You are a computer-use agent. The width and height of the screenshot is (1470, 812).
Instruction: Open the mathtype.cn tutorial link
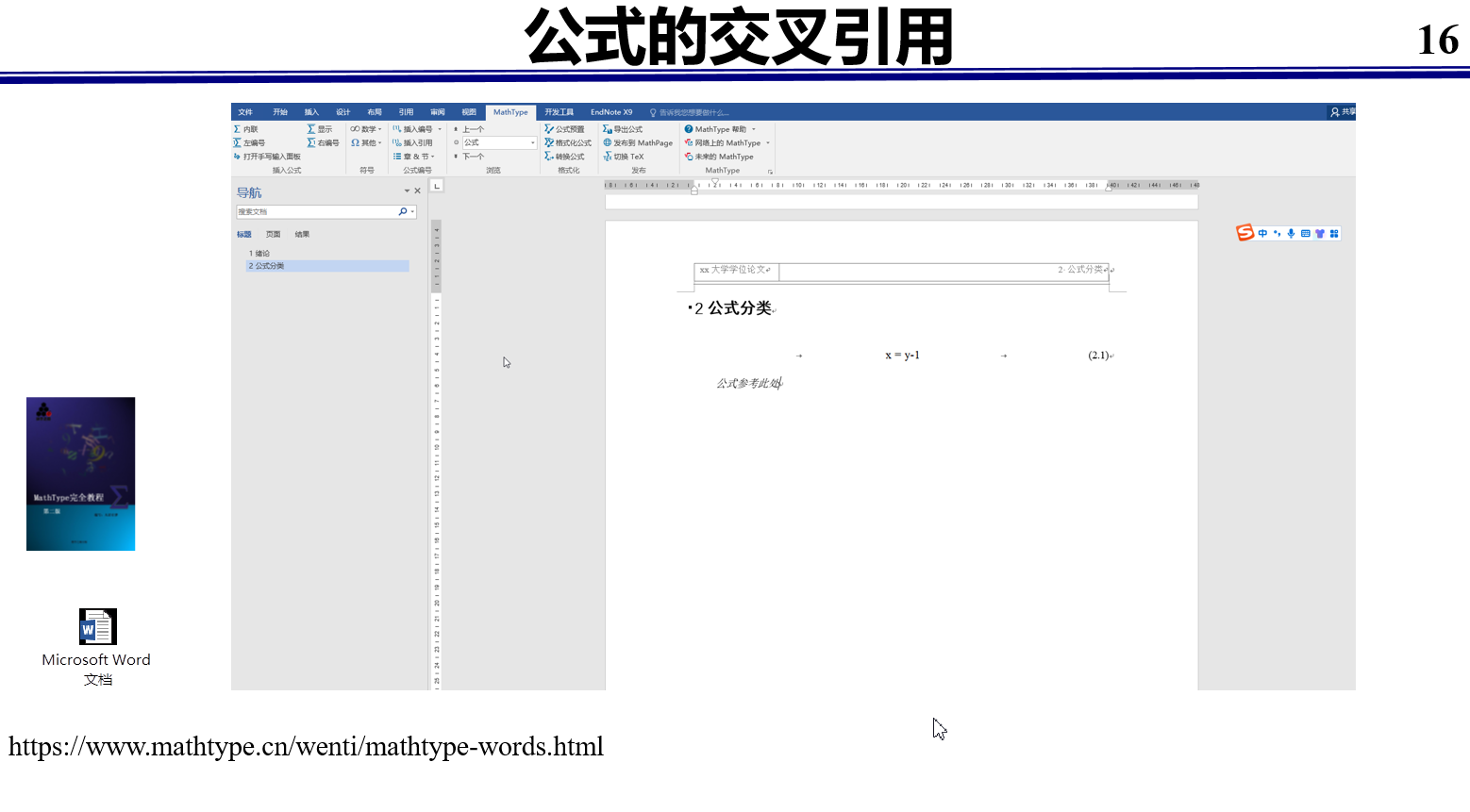coord(307,746)
